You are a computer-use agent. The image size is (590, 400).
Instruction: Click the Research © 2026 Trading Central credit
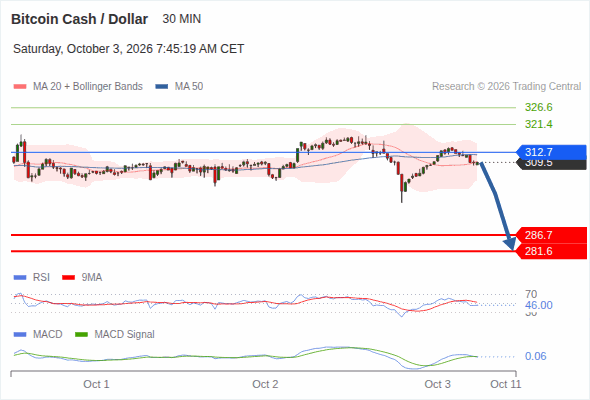(x=506, y=87)
